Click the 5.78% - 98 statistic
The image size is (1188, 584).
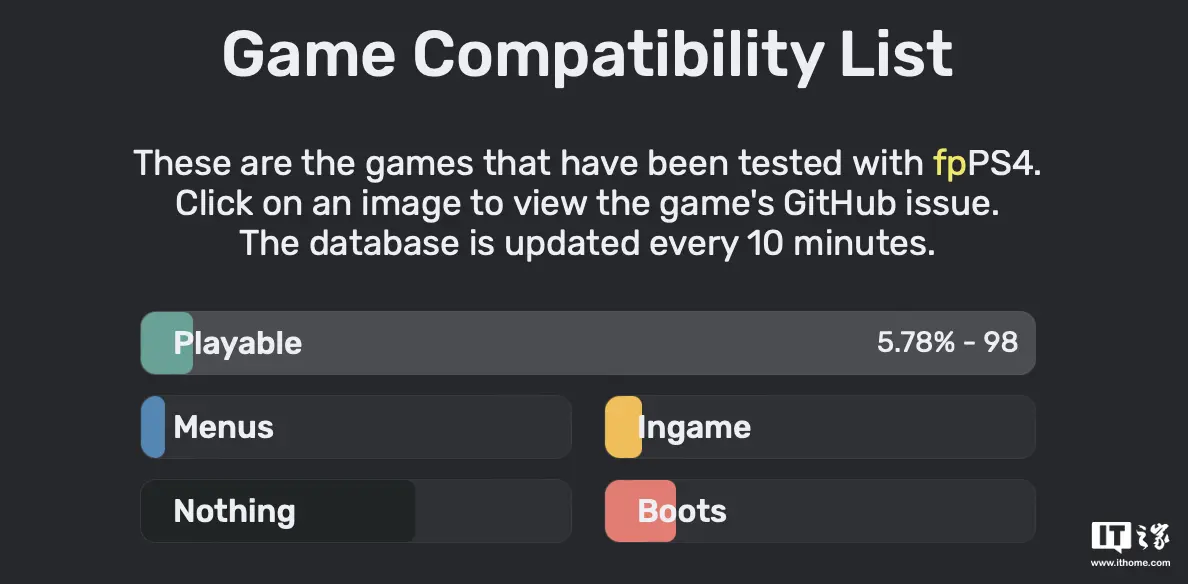[x=947, y=343]
